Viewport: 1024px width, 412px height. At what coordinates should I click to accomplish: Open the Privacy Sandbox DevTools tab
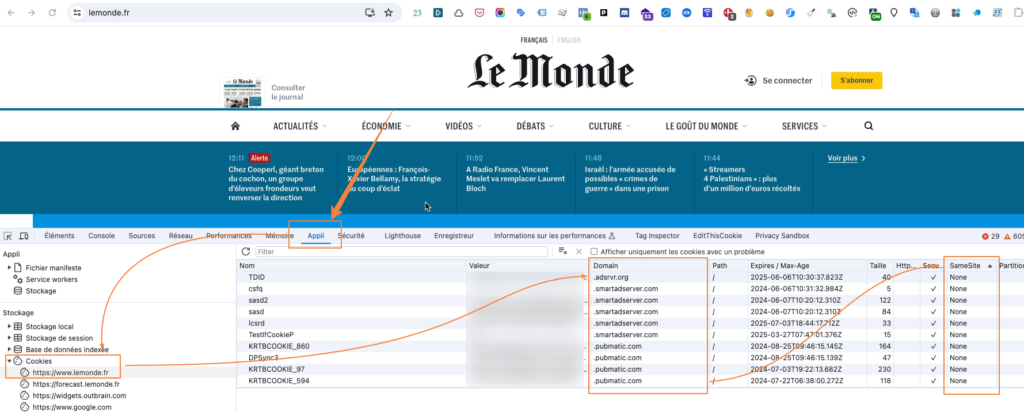pyautogui.click(x=782, y=236)
